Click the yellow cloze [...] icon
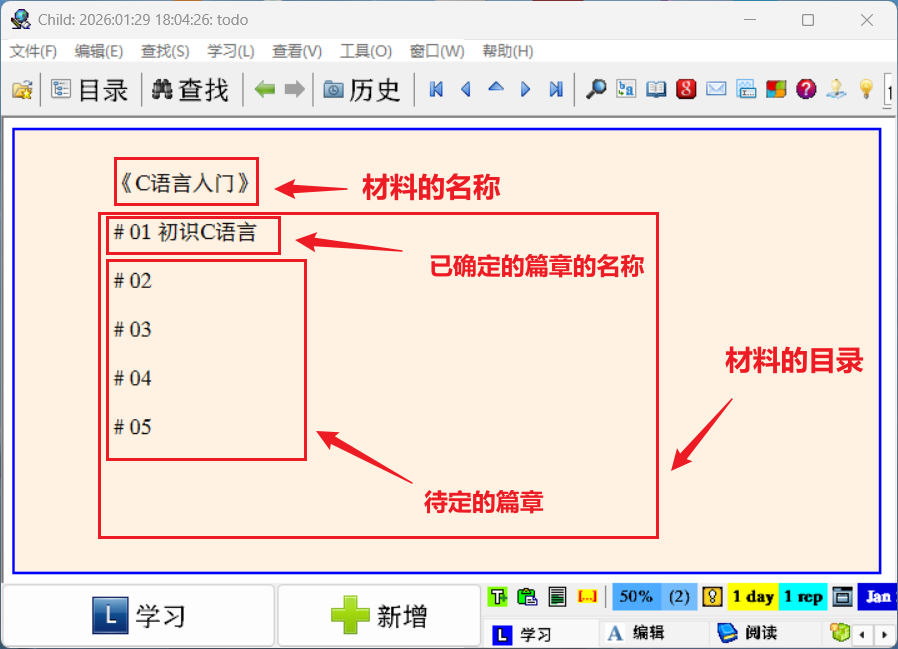 (x=588, y=597)
